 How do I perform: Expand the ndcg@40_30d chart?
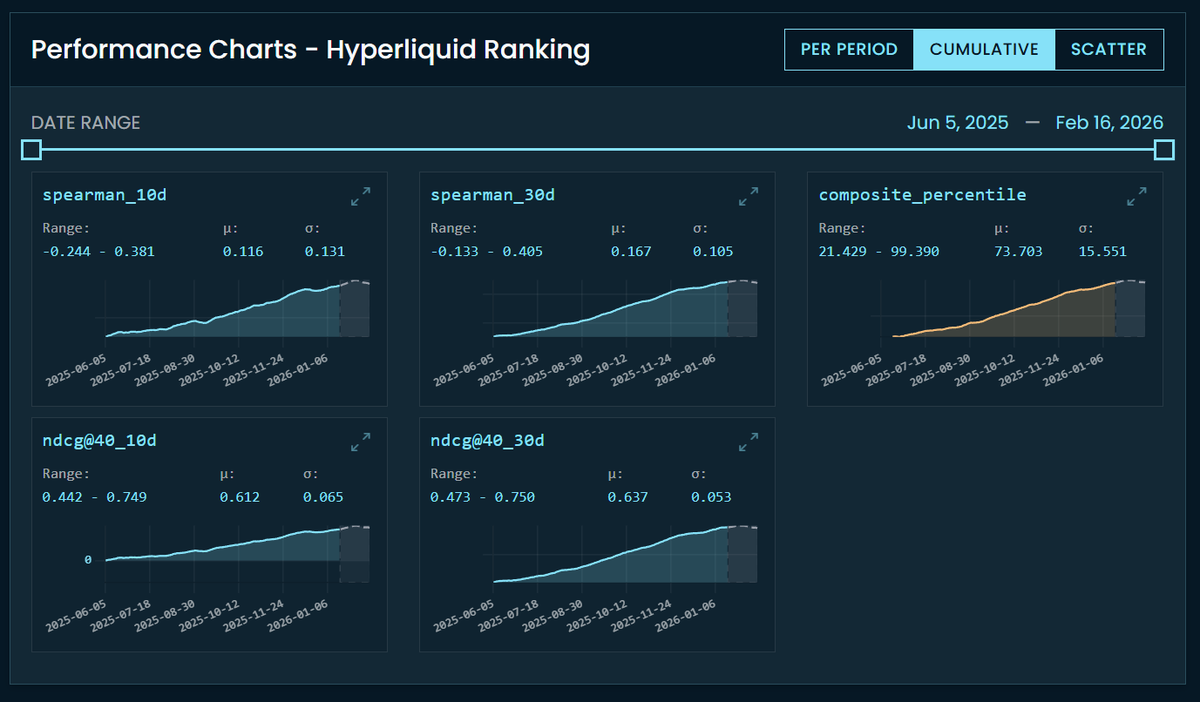(x=748, y=442)
